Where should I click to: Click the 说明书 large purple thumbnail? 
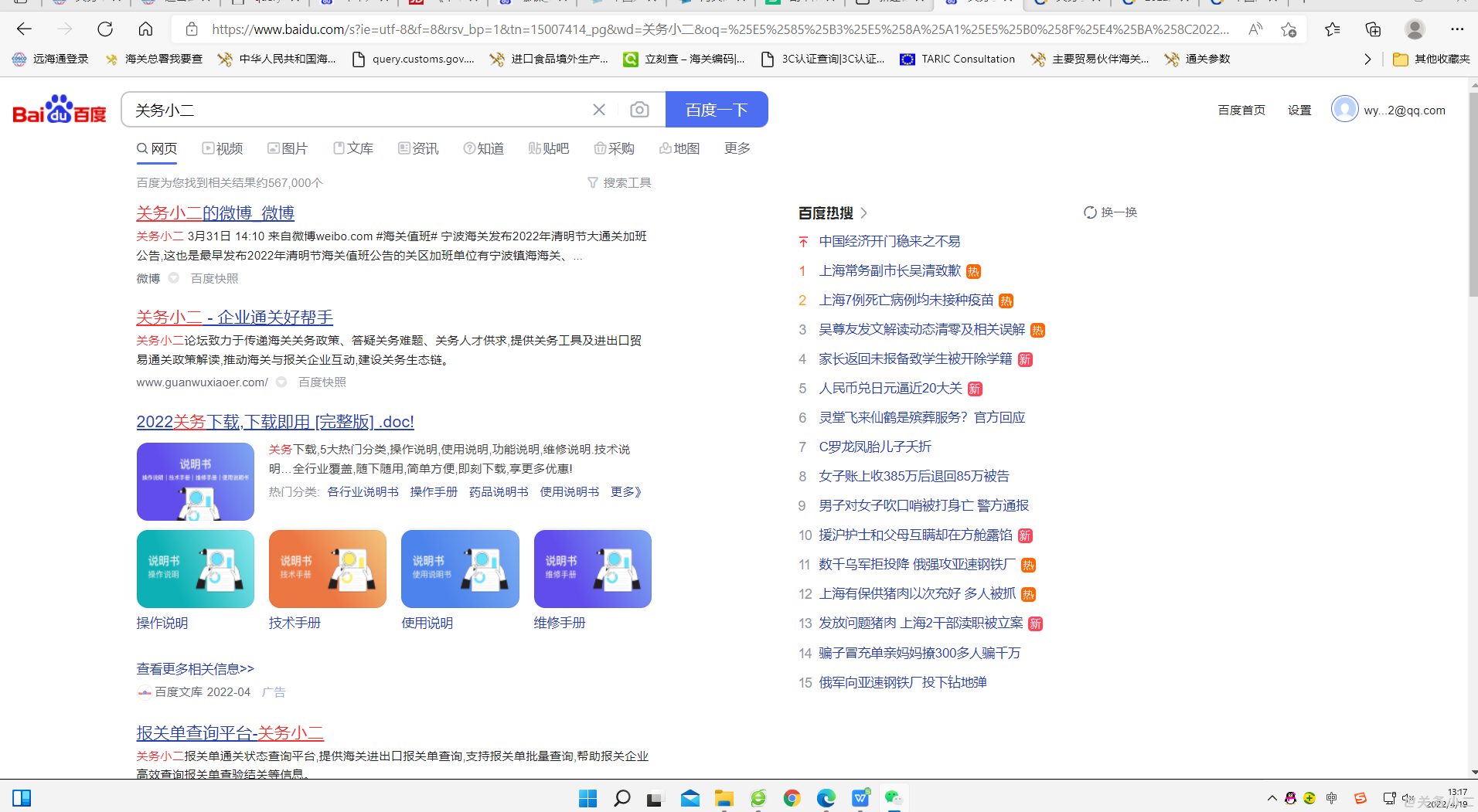click(x=196, y=481)
